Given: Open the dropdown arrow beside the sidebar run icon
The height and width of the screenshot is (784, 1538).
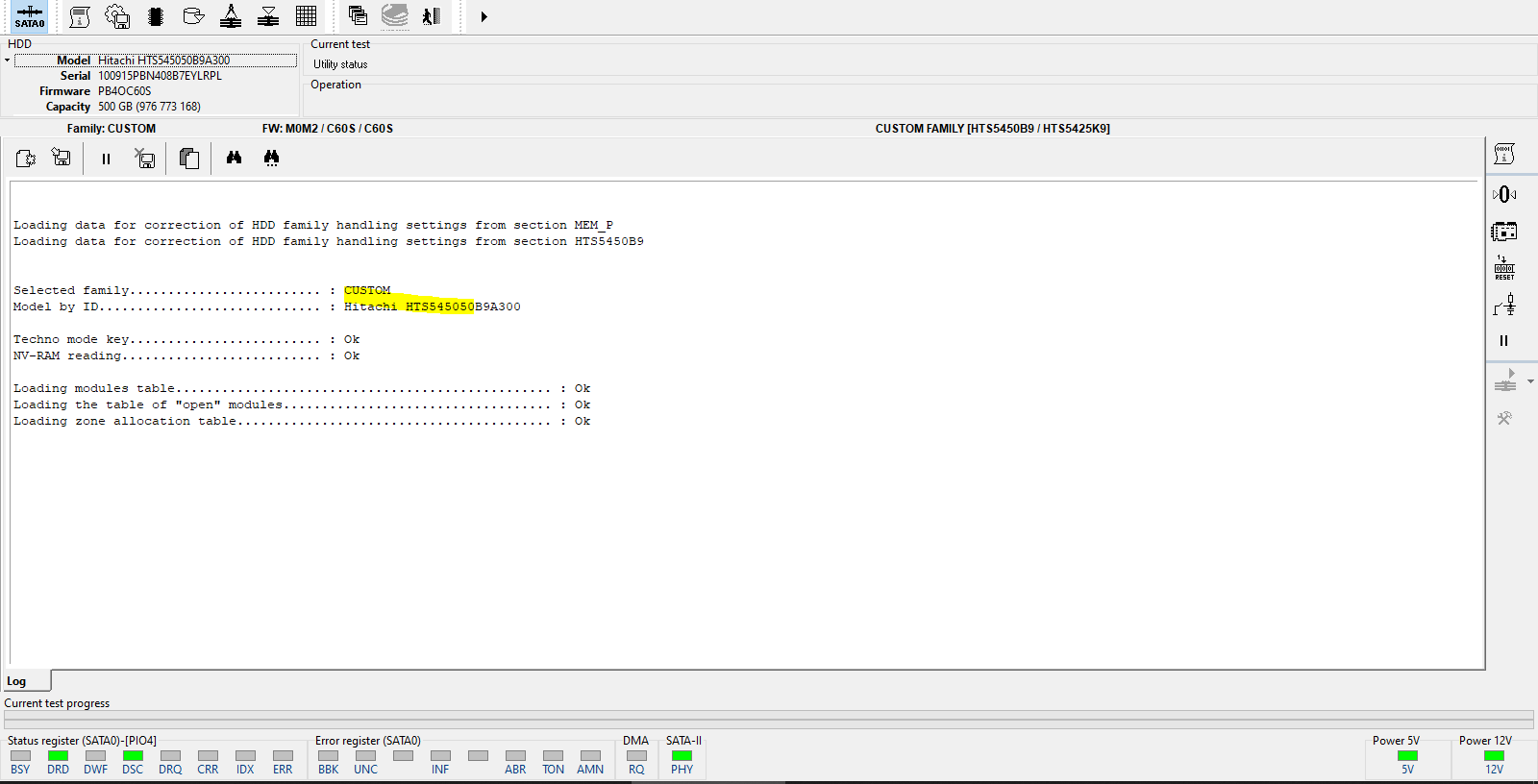Looking at the screenshot, I should 1531,381.
